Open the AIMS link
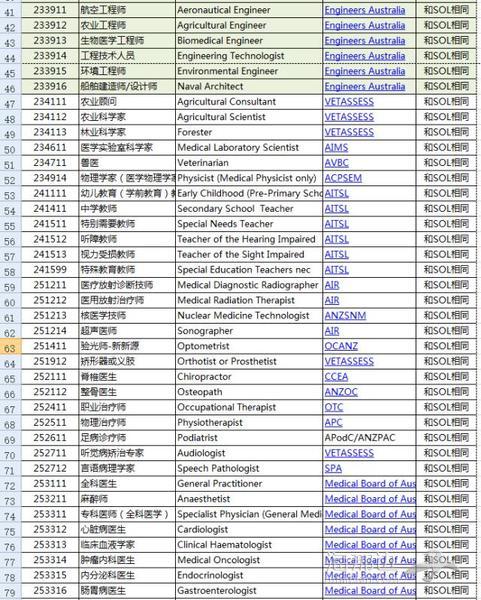This screenshot has height=600, width=481. coord(336,148)
